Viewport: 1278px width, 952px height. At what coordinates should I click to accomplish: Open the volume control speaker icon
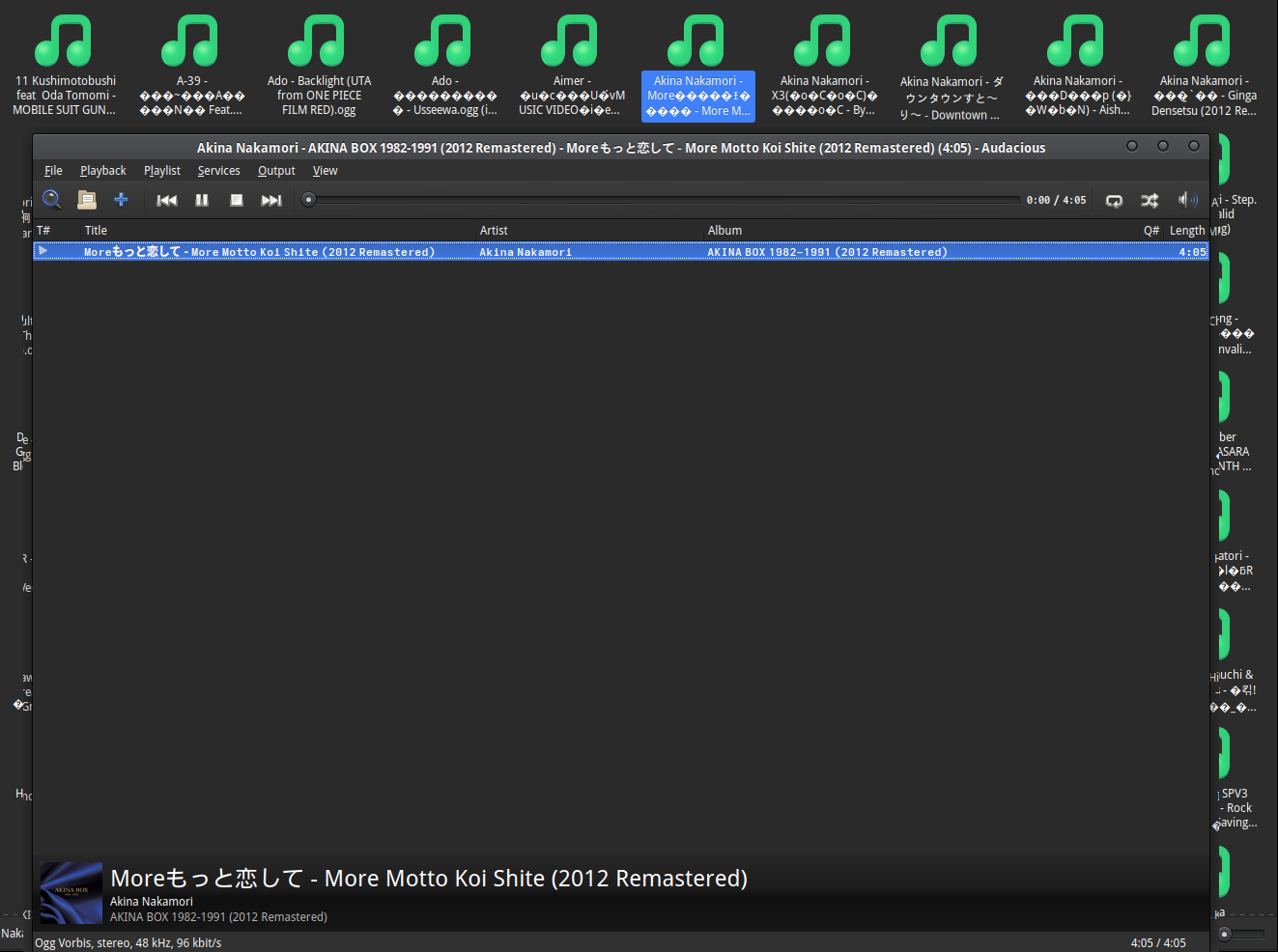click(1186, 200)
